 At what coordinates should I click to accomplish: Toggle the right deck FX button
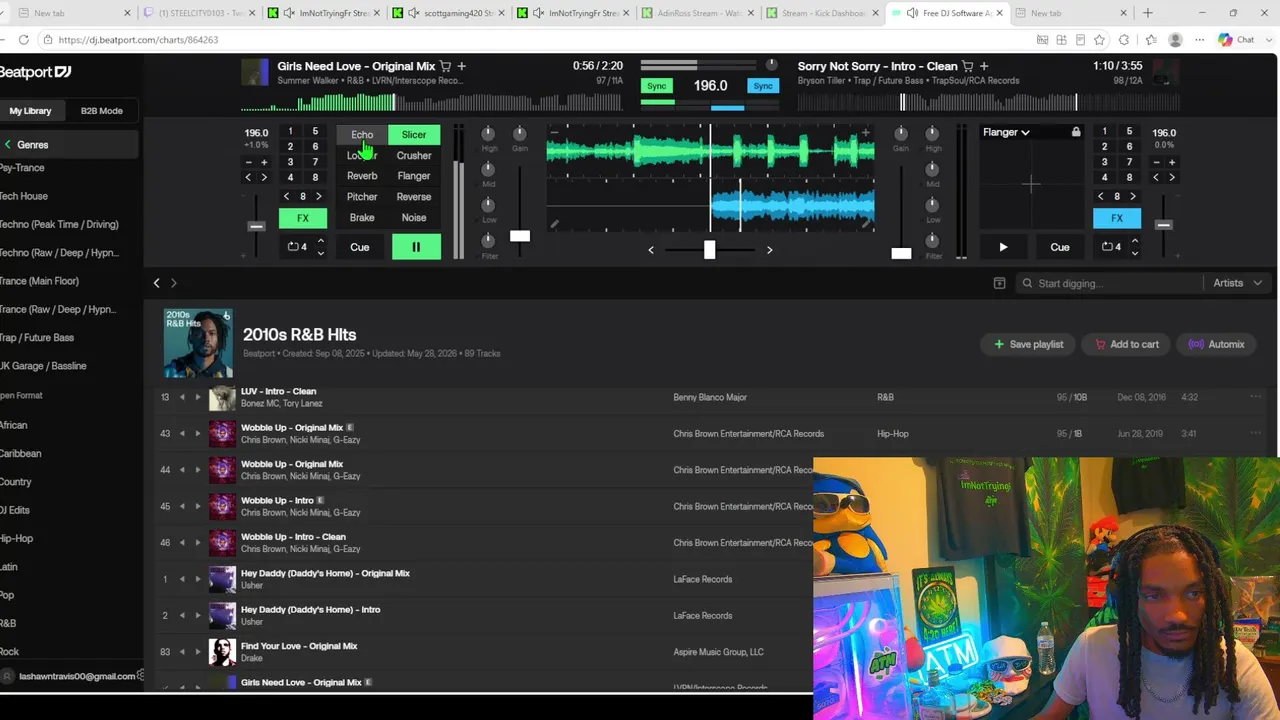click(x=1117, y=218)
